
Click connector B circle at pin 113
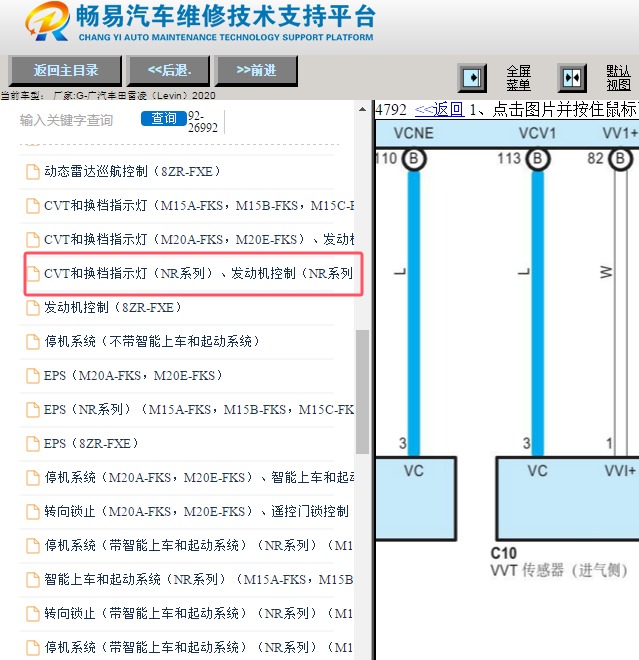pos(538,159)
